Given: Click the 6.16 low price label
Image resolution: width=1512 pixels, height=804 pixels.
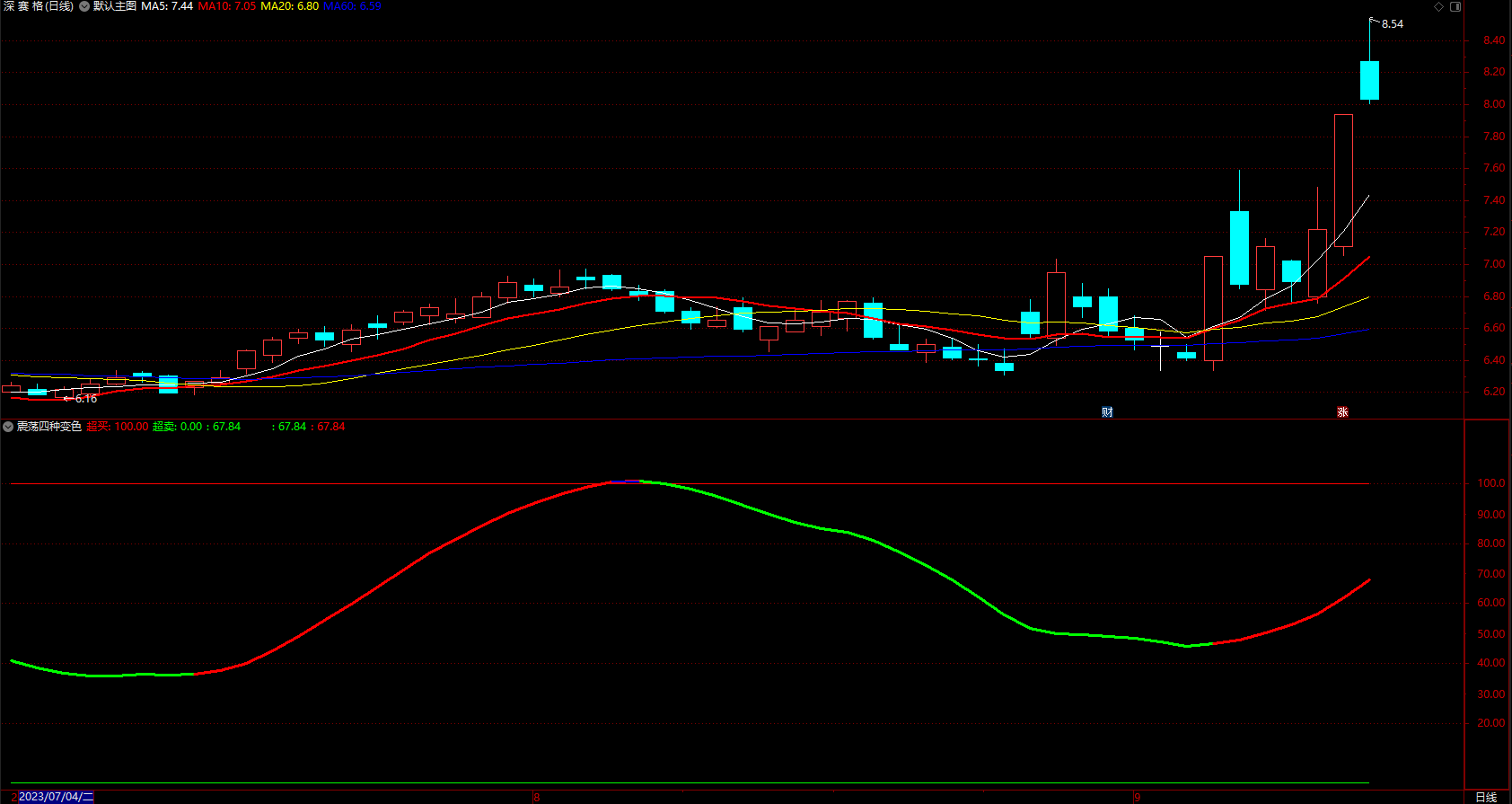Looking at the screenshot, I should point(86,399).
